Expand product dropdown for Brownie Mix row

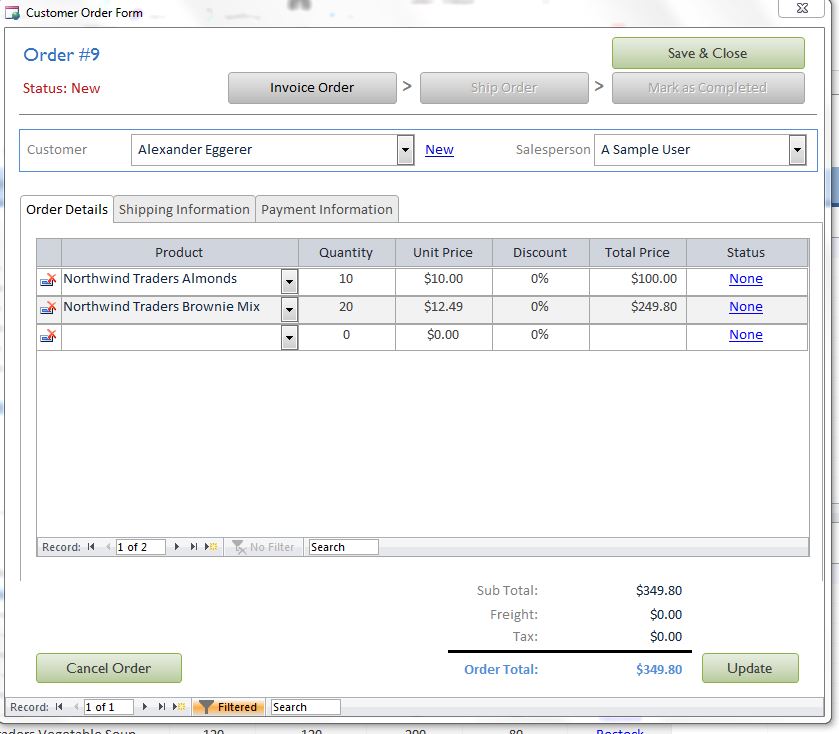point(289,310)
